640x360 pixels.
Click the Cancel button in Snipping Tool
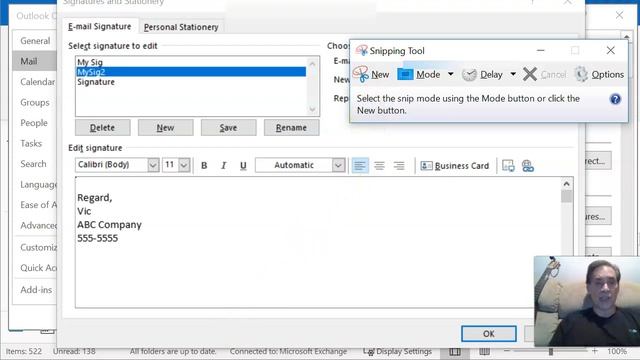[545, 75]
